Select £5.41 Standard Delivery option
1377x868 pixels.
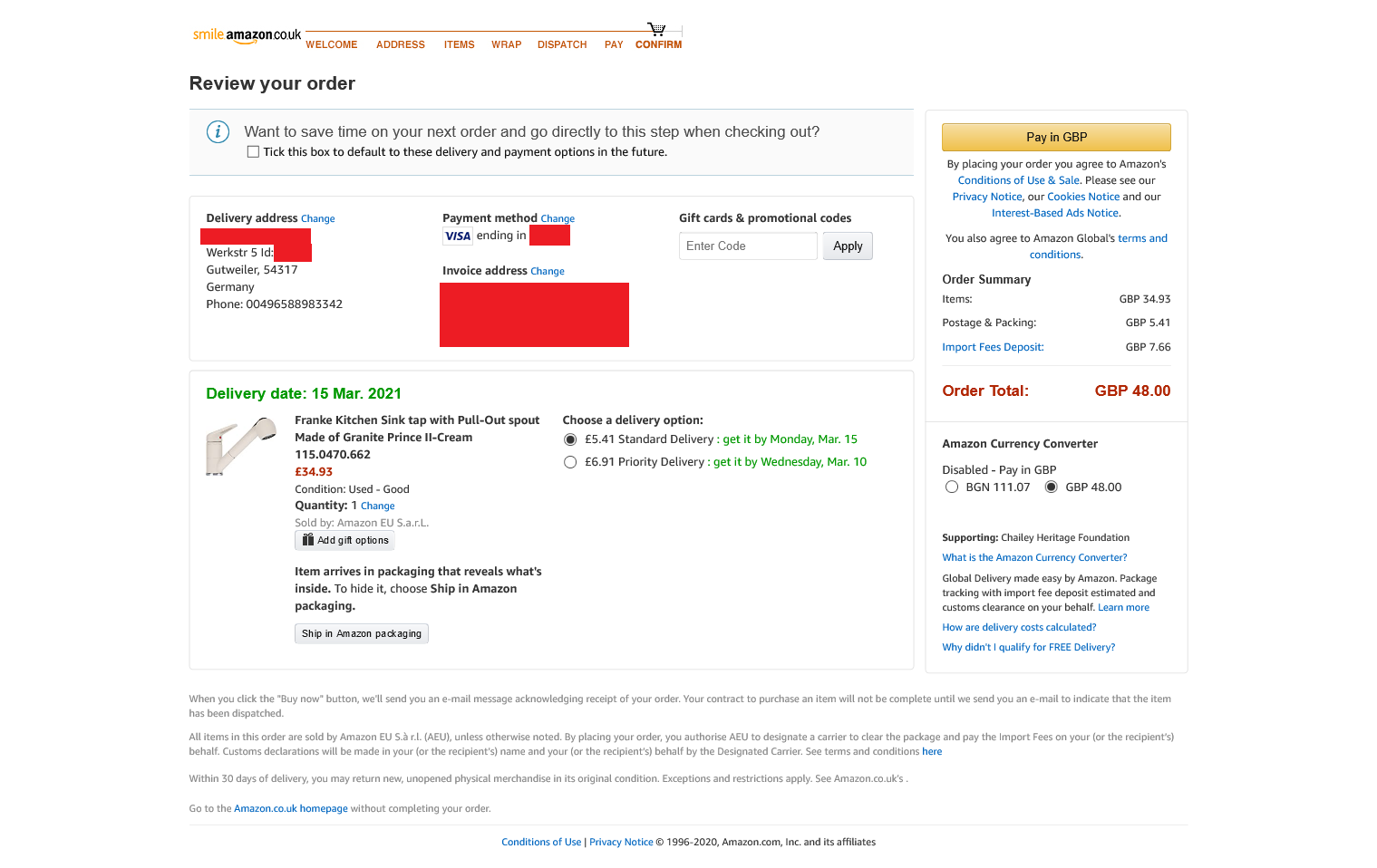click(570, 439)
